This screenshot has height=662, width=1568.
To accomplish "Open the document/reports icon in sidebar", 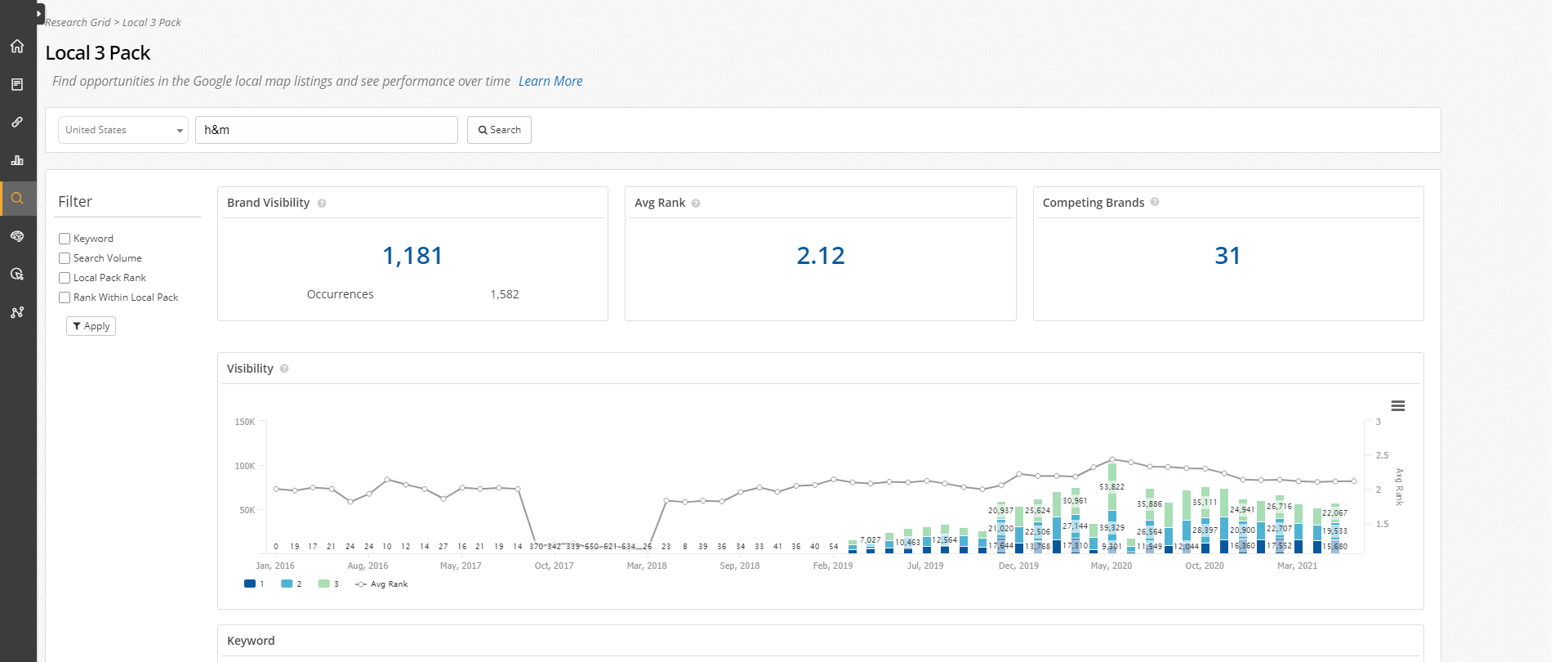I will tap(17, 85).
